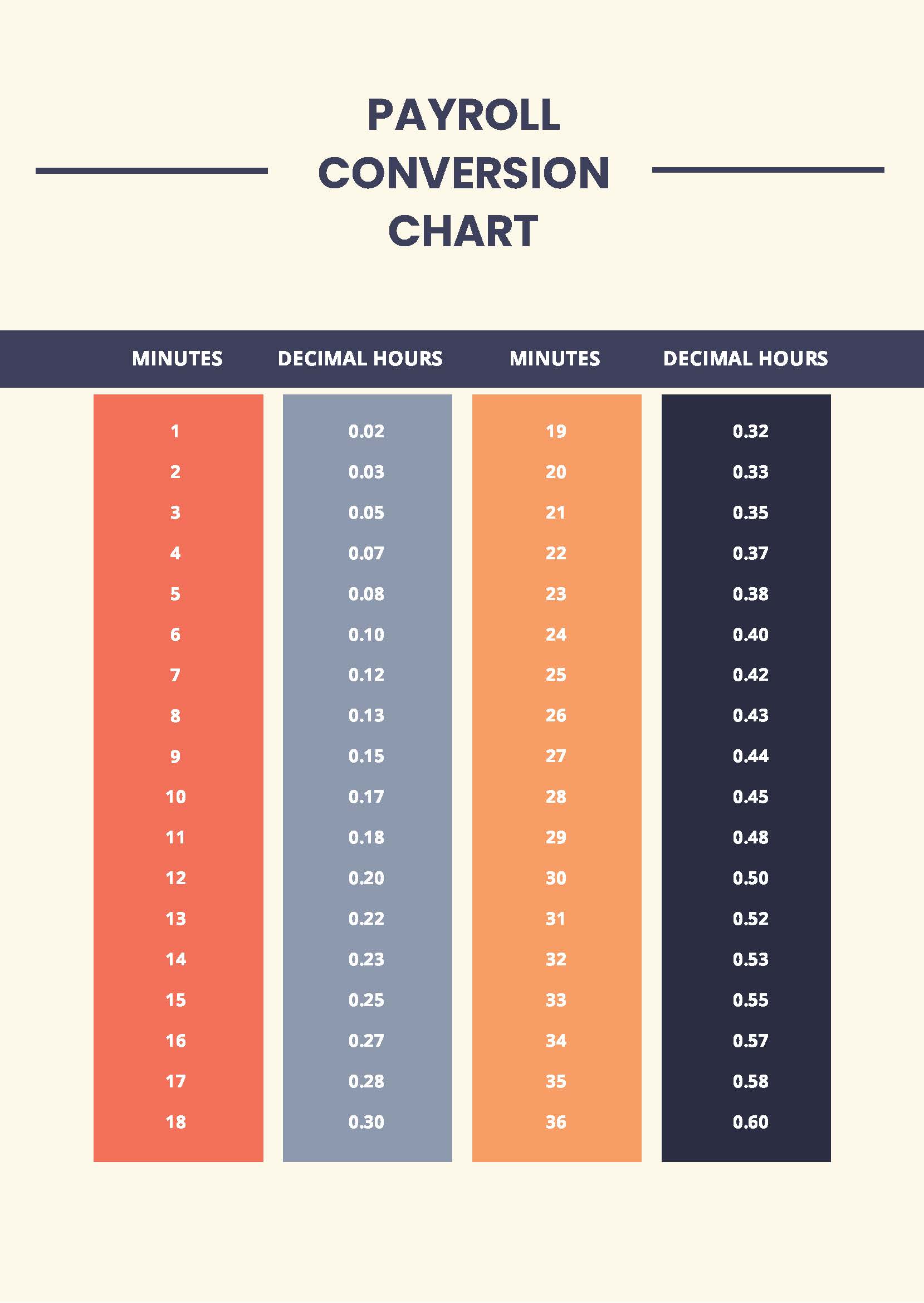Click the decimal value 0.25
The height and width of the screenshot is (1303, 924).
366,1000
